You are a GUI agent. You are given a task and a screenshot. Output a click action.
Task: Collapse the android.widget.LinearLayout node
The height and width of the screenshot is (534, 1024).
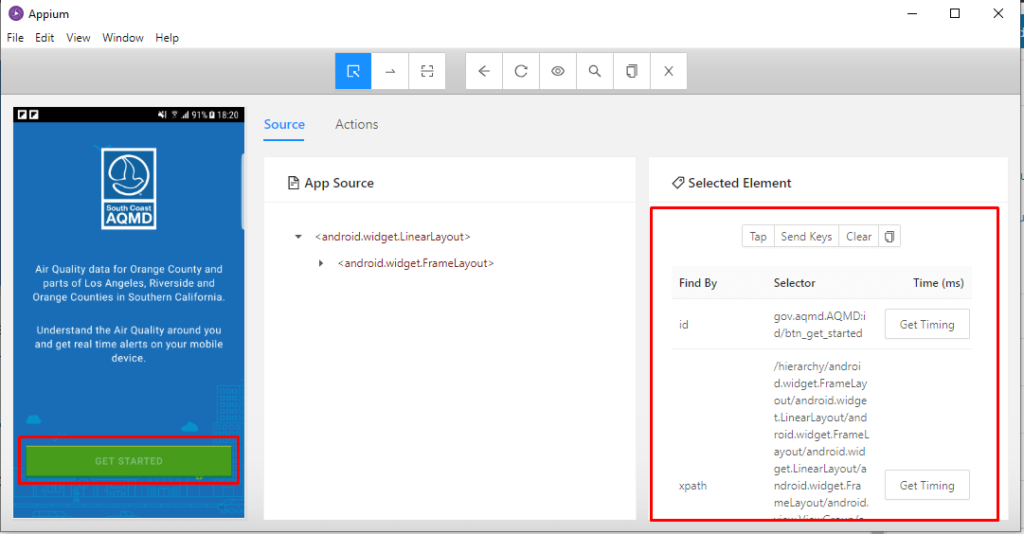tap(298, 237)
